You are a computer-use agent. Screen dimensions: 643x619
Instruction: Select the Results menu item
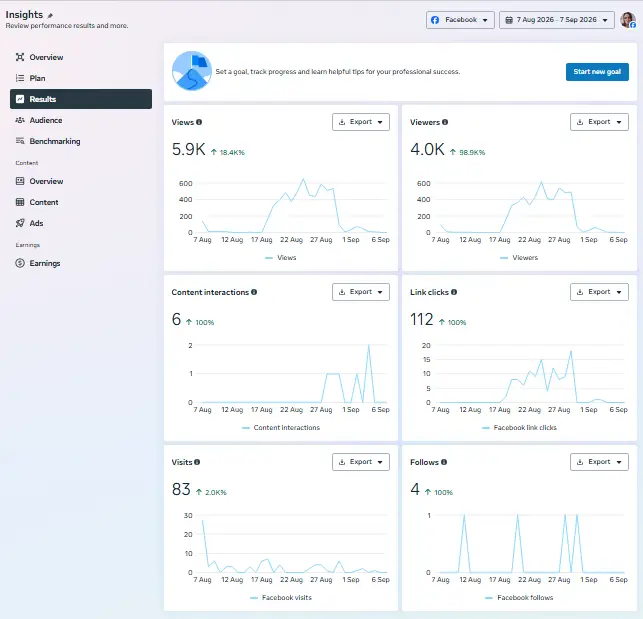click(81, 99)
